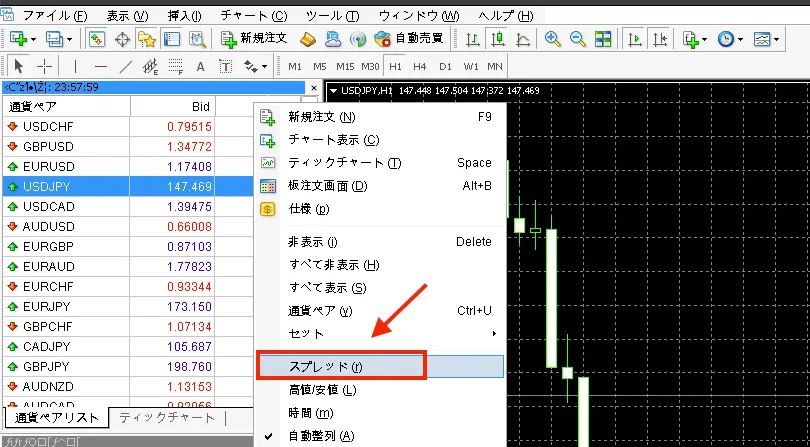
Task: Toggle the 自動売買 auto trading button
Action: coord(408,39)
